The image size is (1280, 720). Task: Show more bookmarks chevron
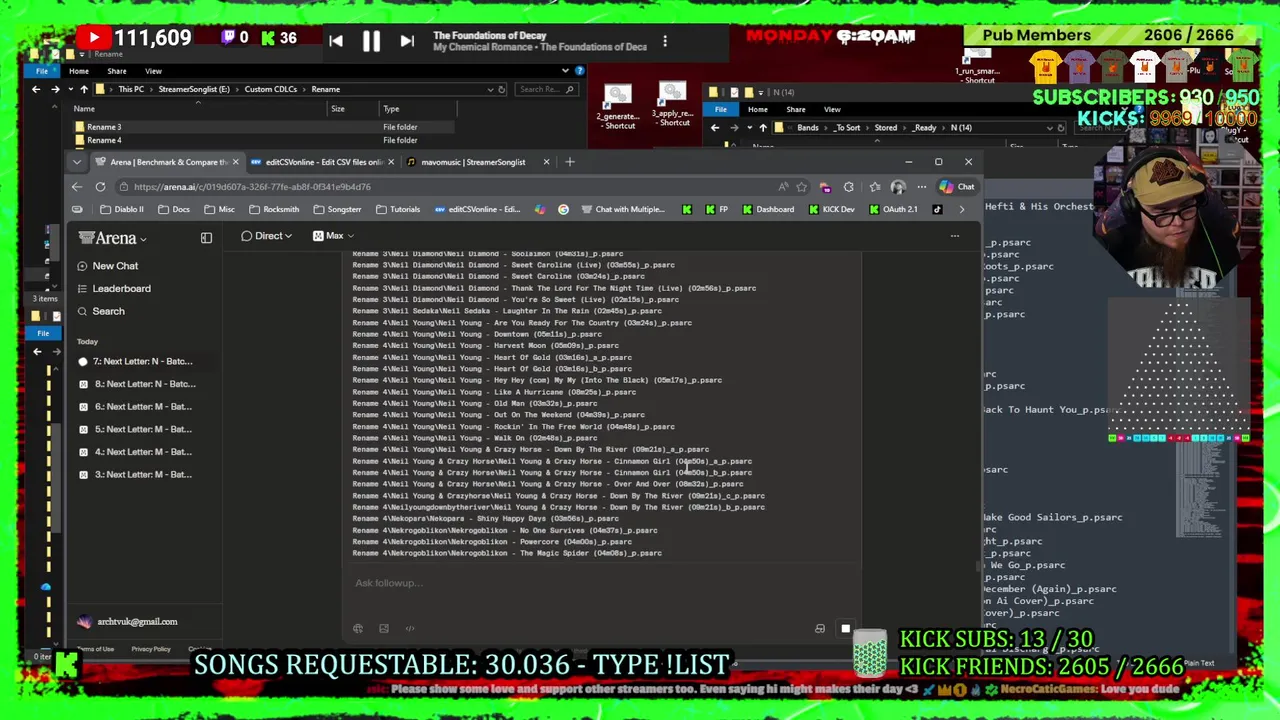tap(962, 210)
